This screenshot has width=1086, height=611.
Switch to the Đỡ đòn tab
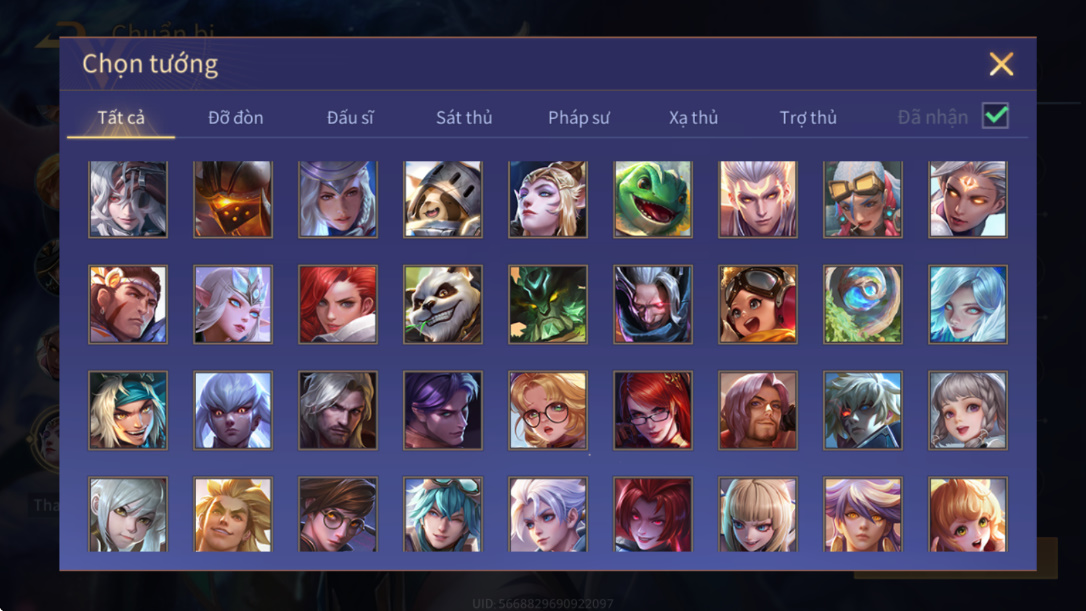(x=235, y=118)
